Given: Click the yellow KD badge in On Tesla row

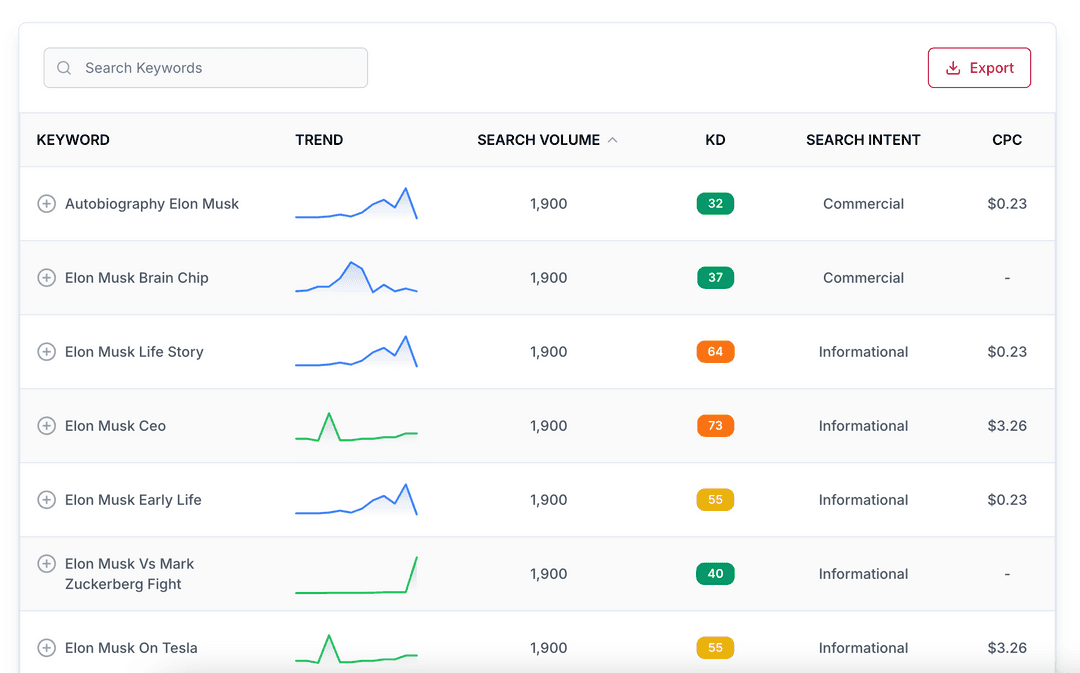Looking at the screenshot, I should (715, 648).
